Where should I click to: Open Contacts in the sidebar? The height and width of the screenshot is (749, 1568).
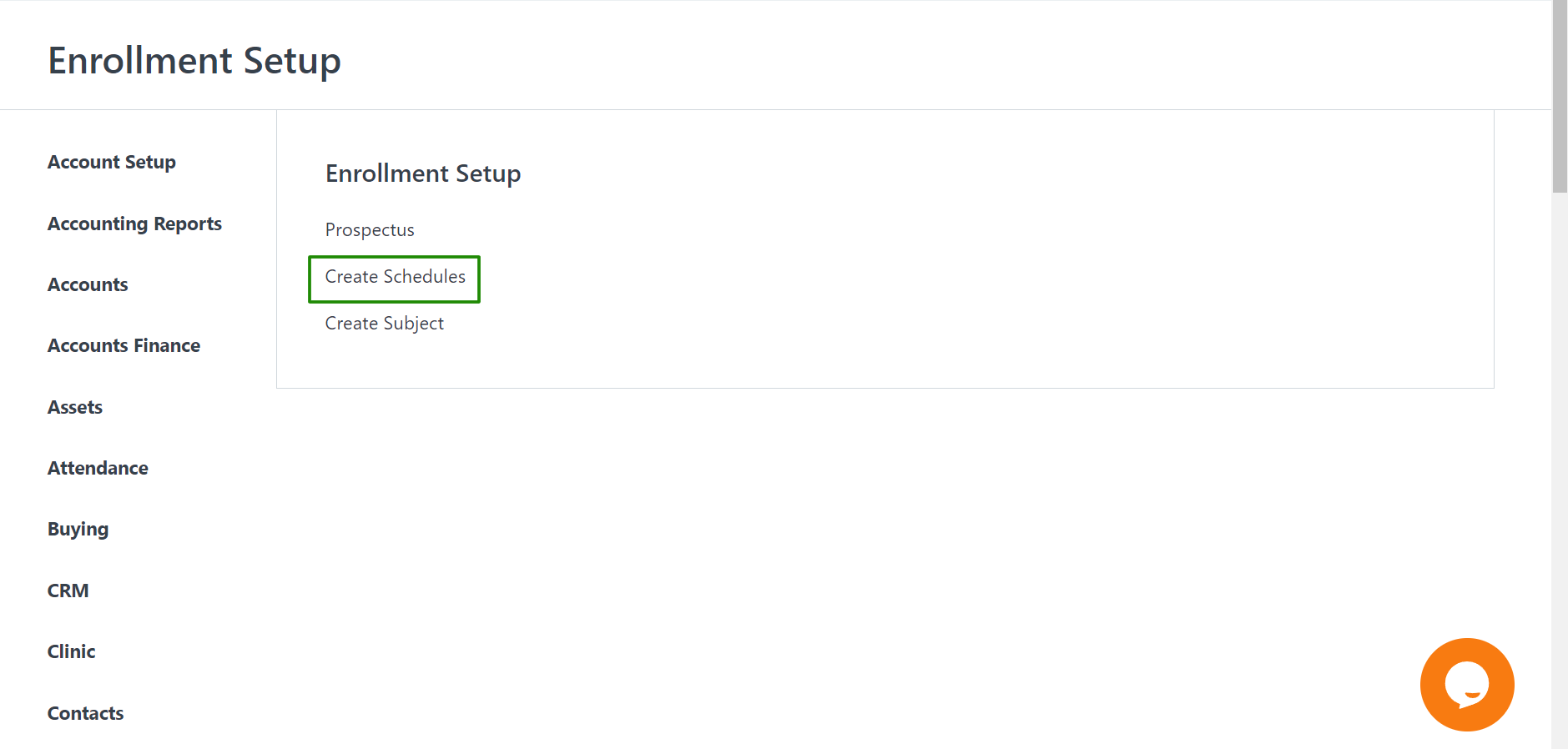pos(85,713)
